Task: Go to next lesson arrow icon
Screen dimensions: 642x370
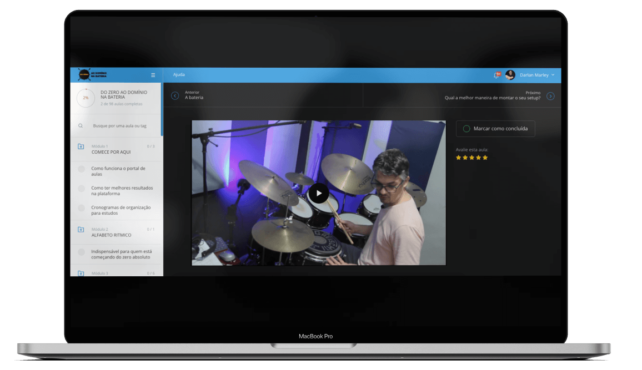Action: tap(550, 96)
